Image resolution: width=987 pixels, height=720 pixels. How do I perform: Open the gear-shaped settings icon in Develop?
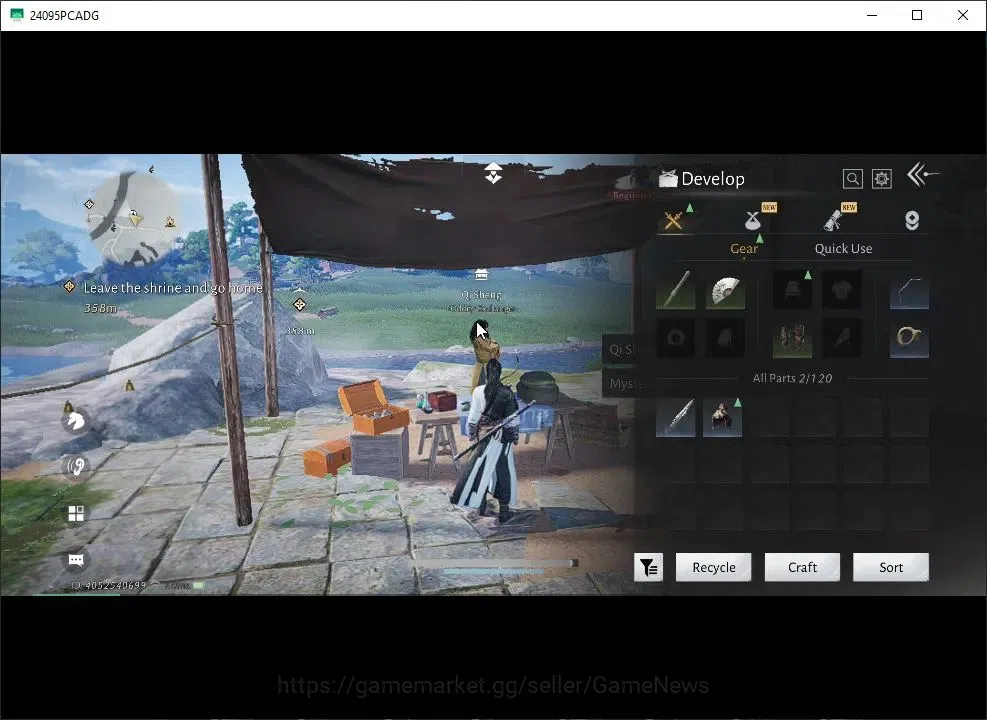881,179
